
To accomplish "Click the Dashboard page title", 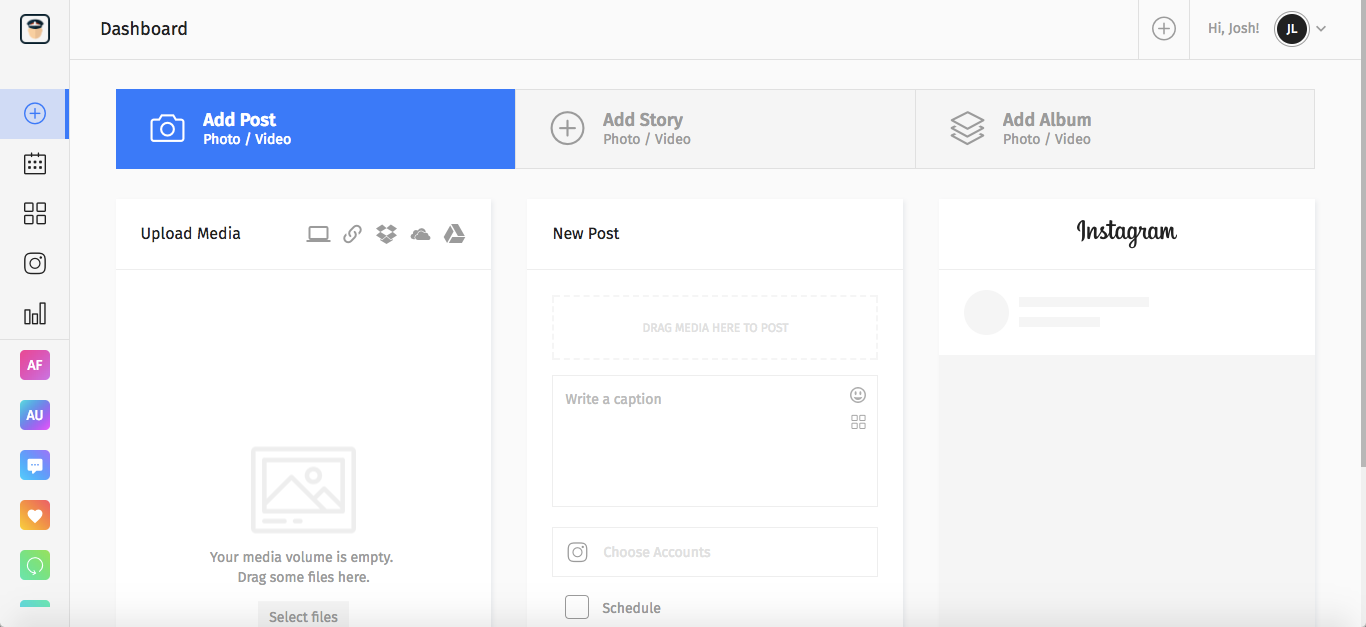I will [144, 29].
